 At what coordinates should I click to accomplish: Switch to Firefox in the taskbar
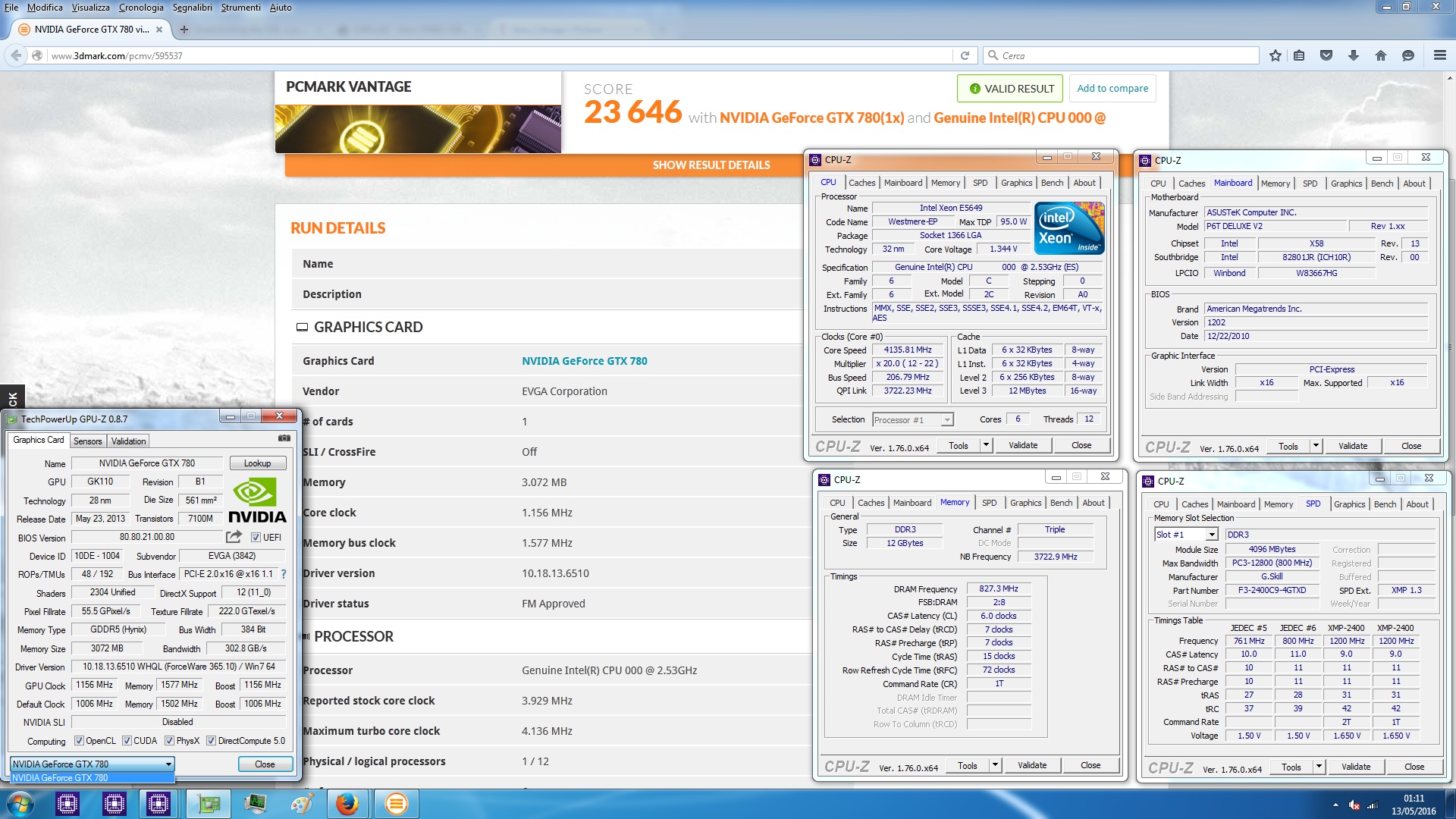coord(347,804)
